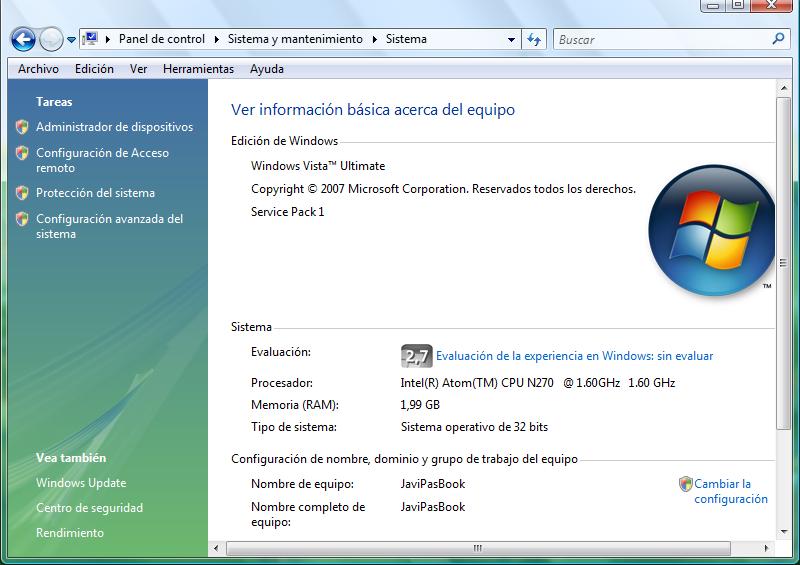Click the shield icon beside Protección del sistema

click(22, 193)
